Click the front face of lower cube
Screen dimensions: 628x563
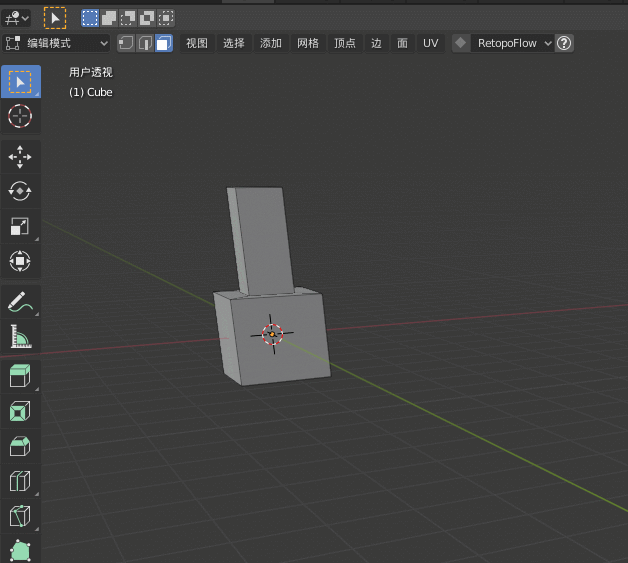tap(281, 338)
